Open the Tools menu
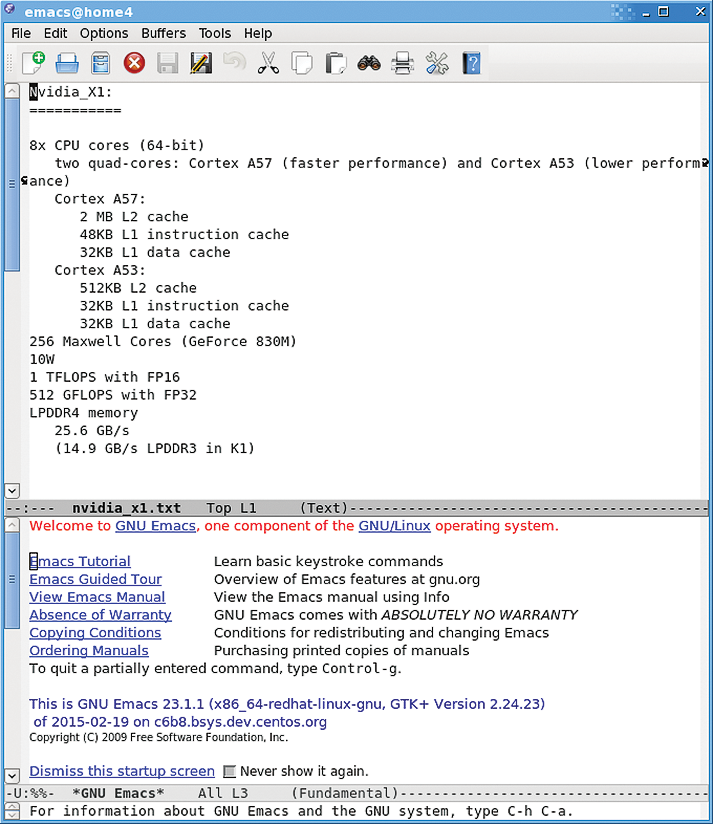Screen dimensions: 713x824 (215, 34)
